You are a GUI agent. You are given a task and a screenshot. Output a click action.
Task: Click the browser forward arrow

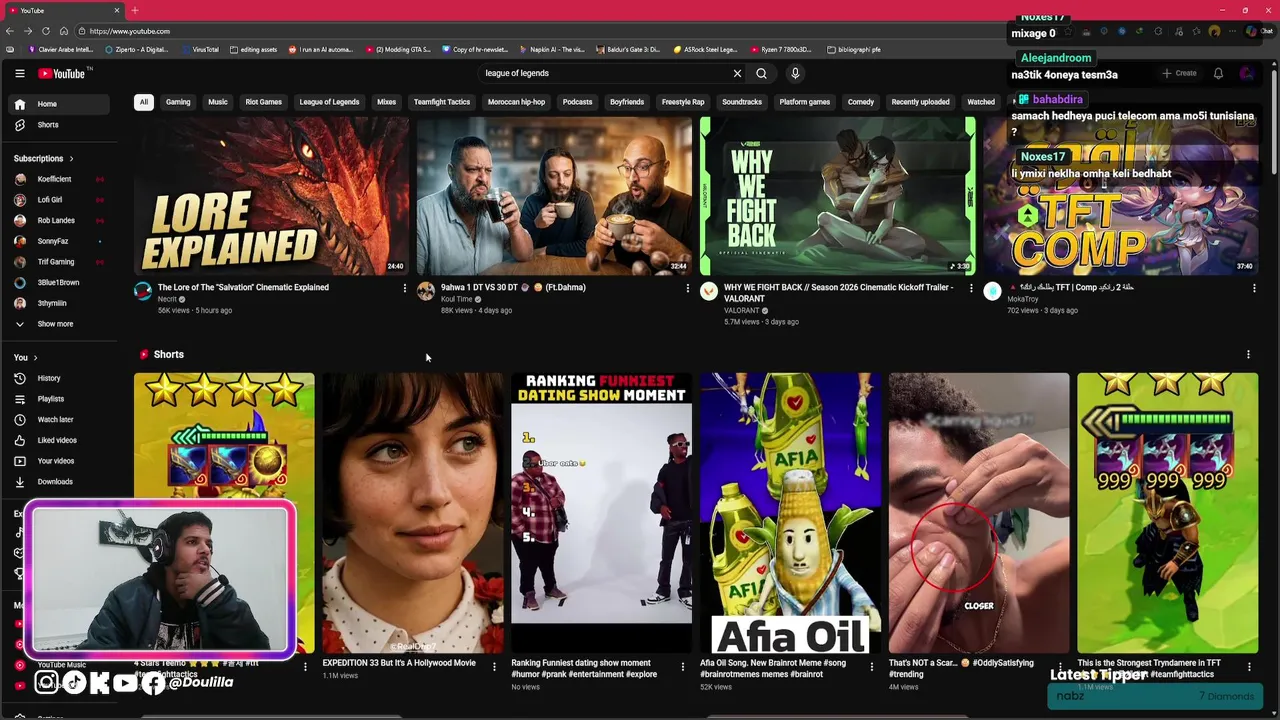click(x=28, y=31)
